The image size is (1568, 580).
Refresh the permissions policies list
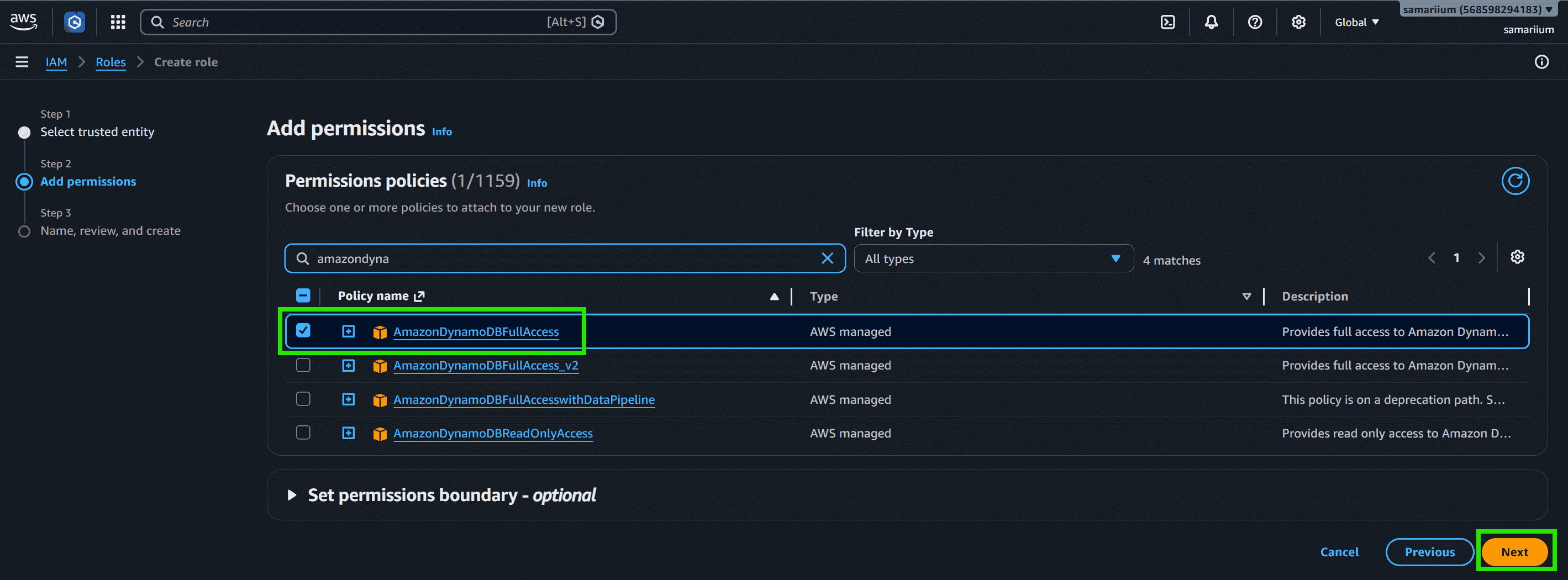[x=1515, y=181]
